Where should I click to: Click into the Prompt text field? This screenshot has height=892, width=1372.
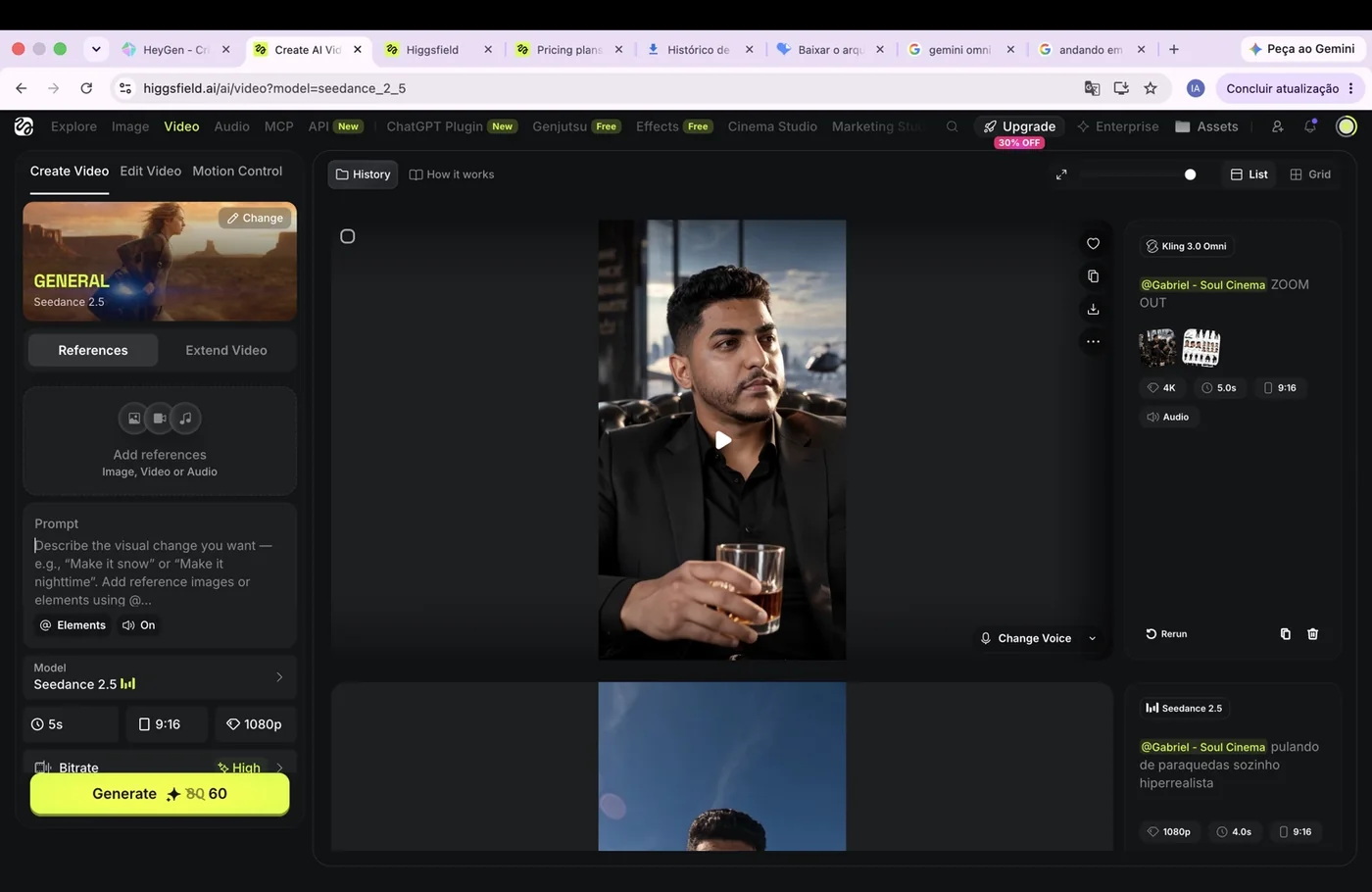pos(160,572)
